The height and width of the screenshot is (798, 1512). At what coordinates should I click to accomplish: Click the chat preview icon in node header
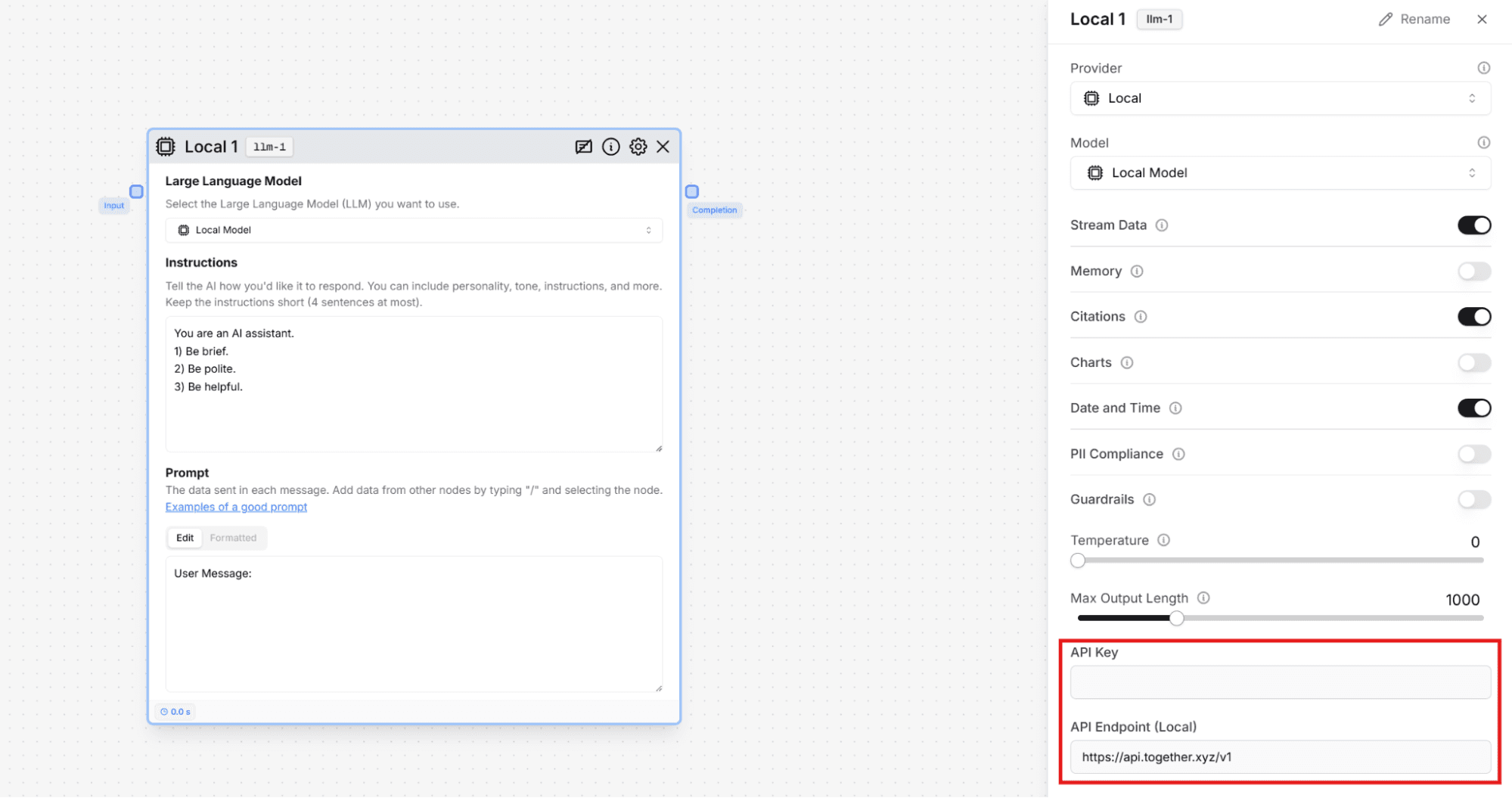tap(583, 147)
